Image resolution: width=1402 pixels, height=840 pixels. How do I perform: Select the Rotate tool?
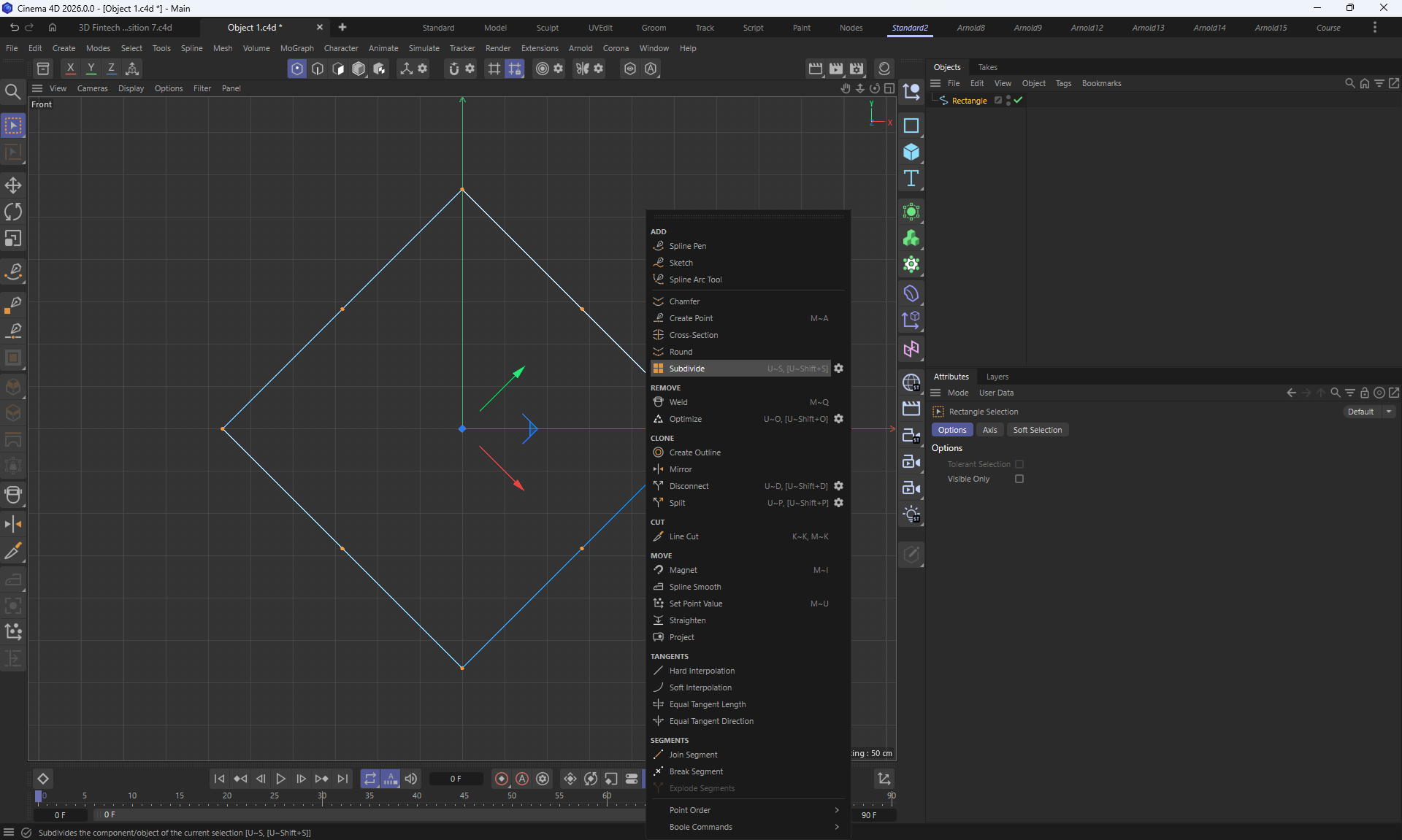coord(13,212)
